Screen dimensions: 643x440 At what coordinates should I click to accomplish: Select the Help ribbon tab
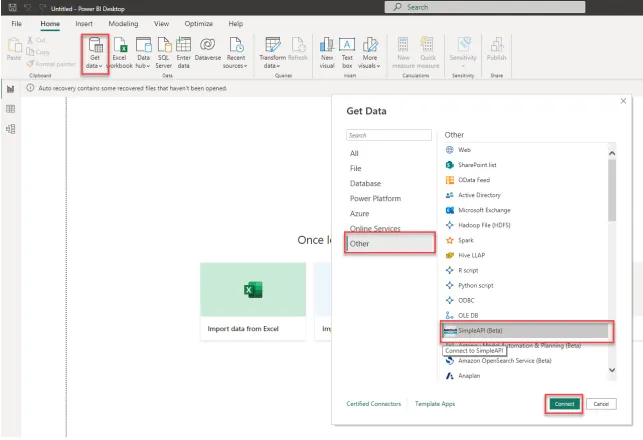point(236,24)
